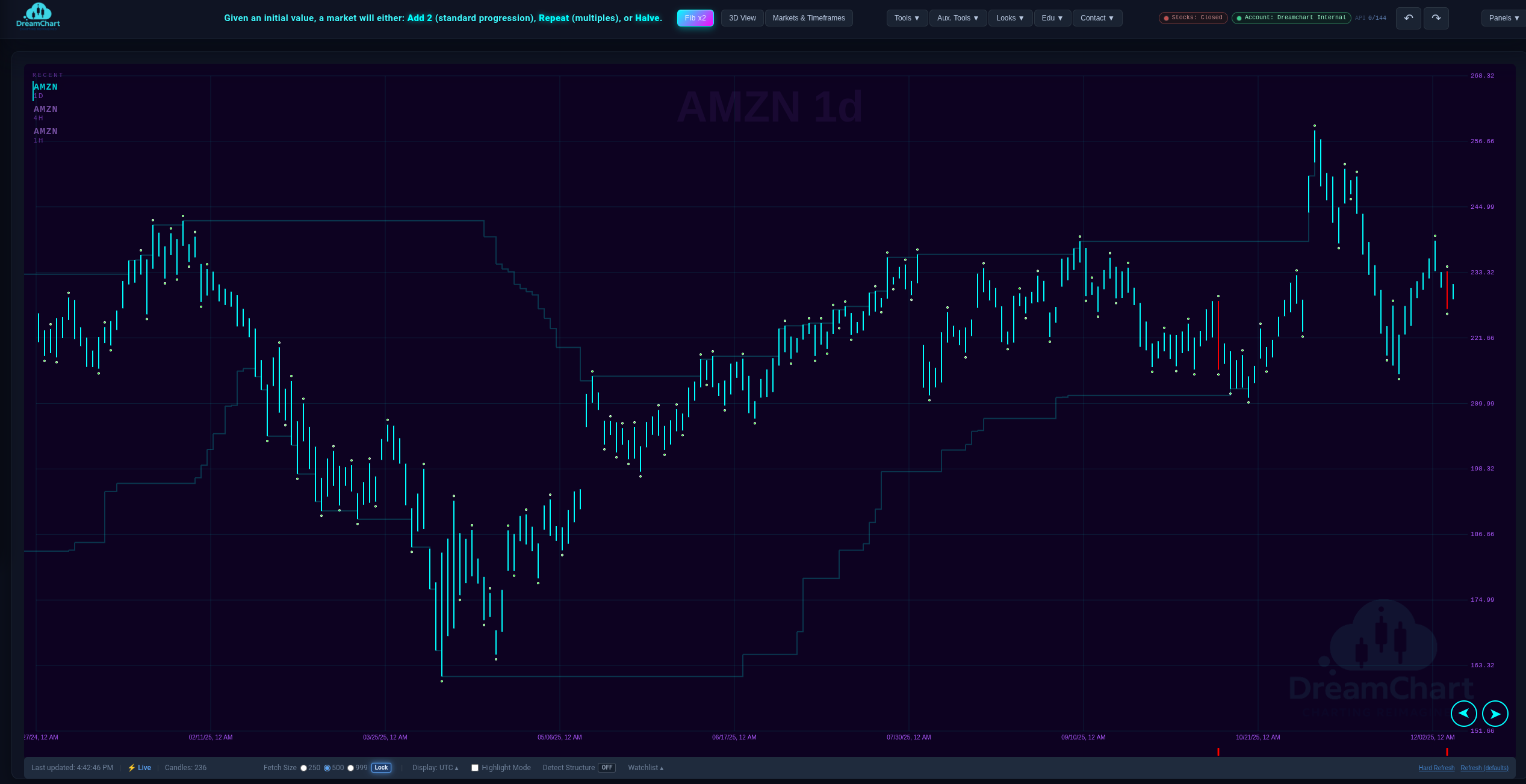Open the Looks dropdown menu
Screen dimensions: 1526x784
(1010, 18)
